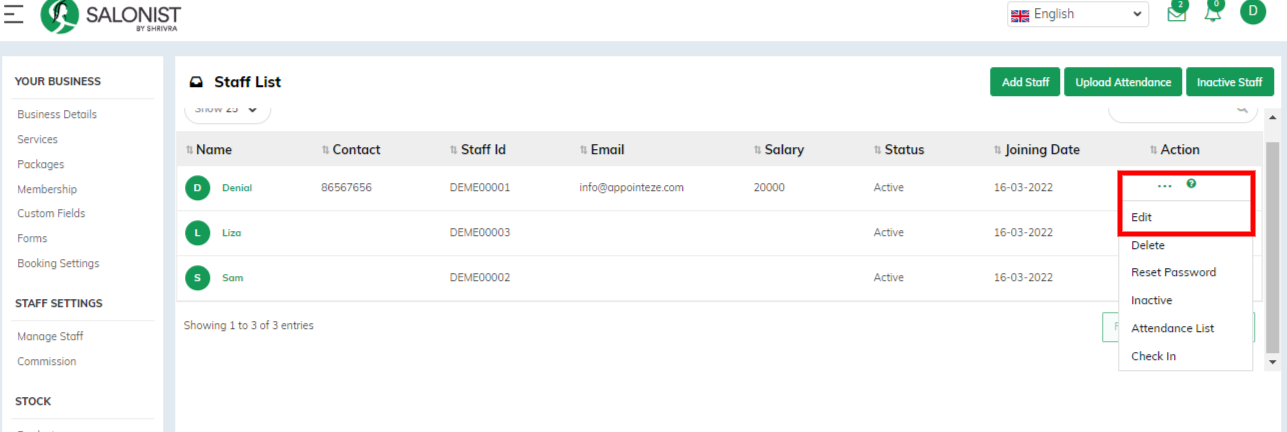Open the hamburger menu icon

[14, 14]
